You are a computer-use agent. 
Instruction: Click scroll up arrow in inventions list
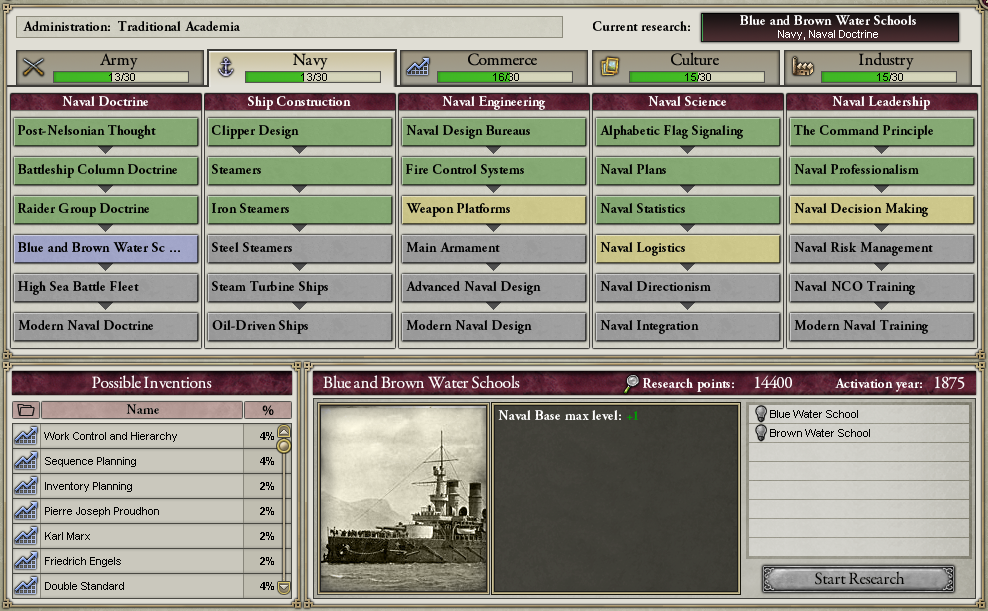pos(284,431)
